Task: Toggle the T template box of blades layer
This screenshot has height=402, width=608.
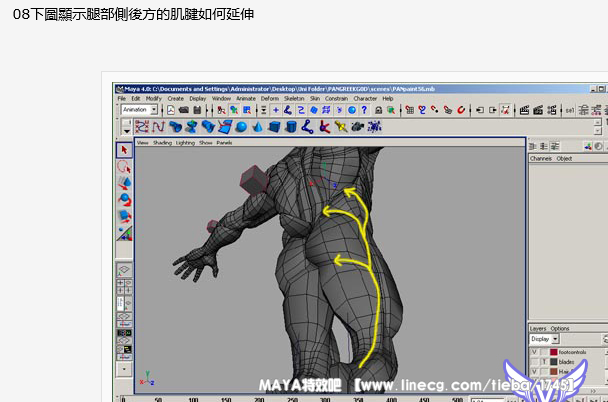Action: click(543, 362)
